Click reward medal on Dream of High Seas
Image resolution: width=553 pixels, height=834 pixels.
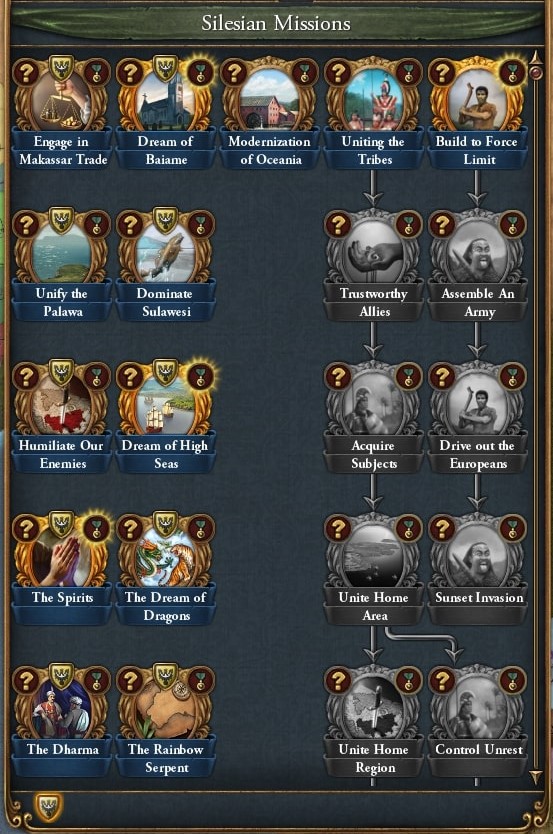(x=200, y=377)
